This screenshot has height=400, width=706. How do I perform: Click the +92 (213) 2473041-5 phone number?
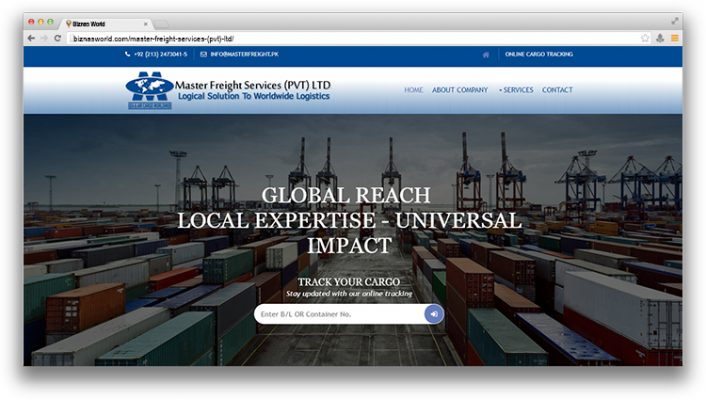(160, 54)
